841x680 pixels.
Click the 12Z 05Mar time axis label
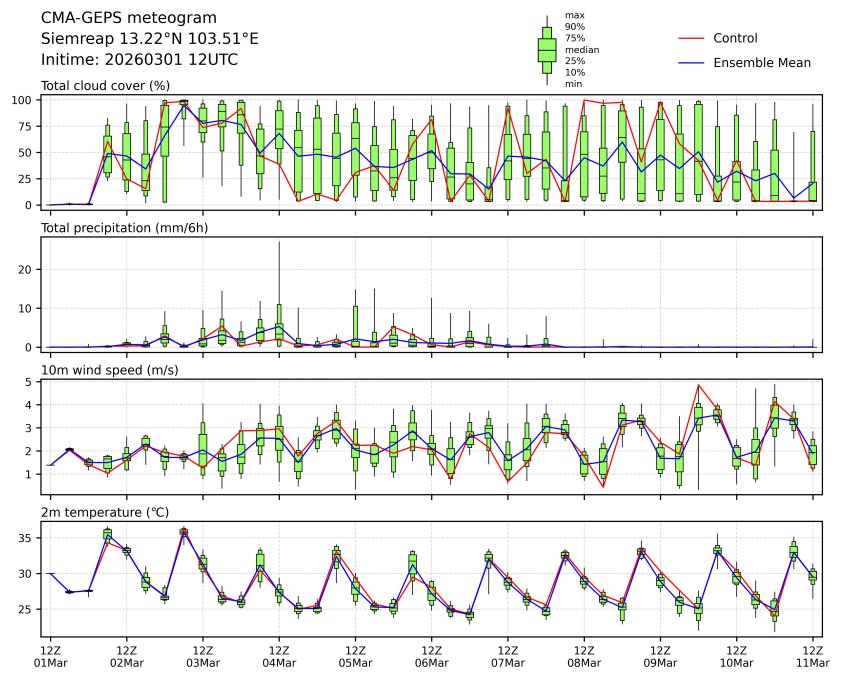click(x=355, y=656)
